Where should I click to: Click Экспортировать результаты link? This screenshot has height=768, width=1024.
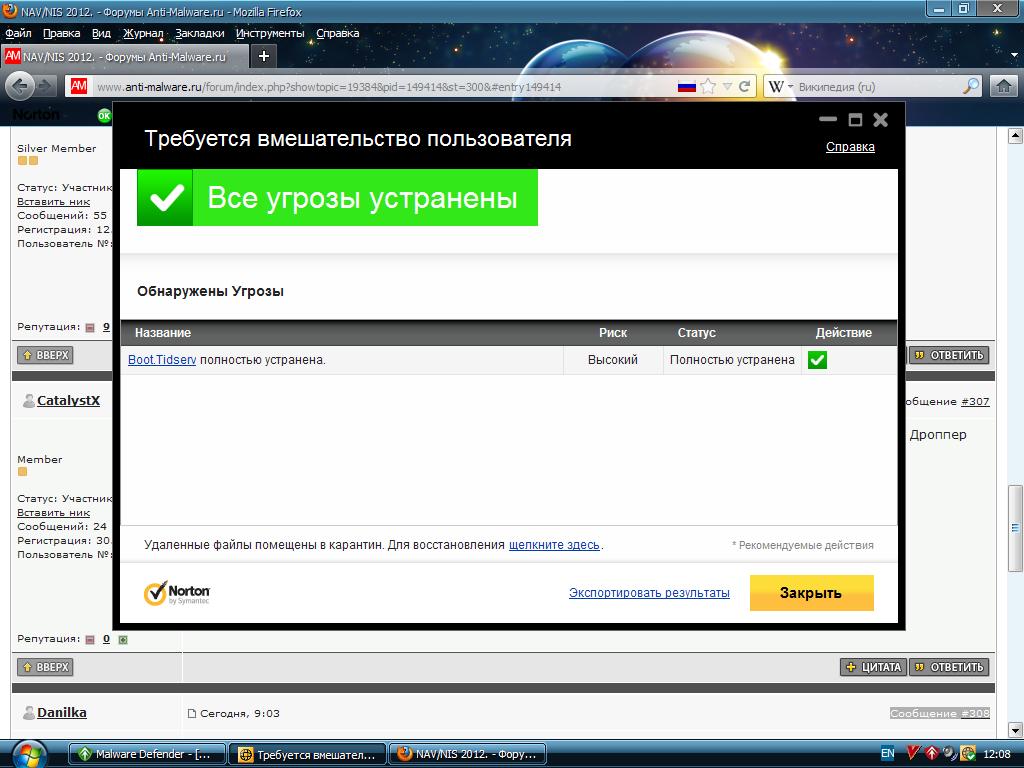[649, 593]
